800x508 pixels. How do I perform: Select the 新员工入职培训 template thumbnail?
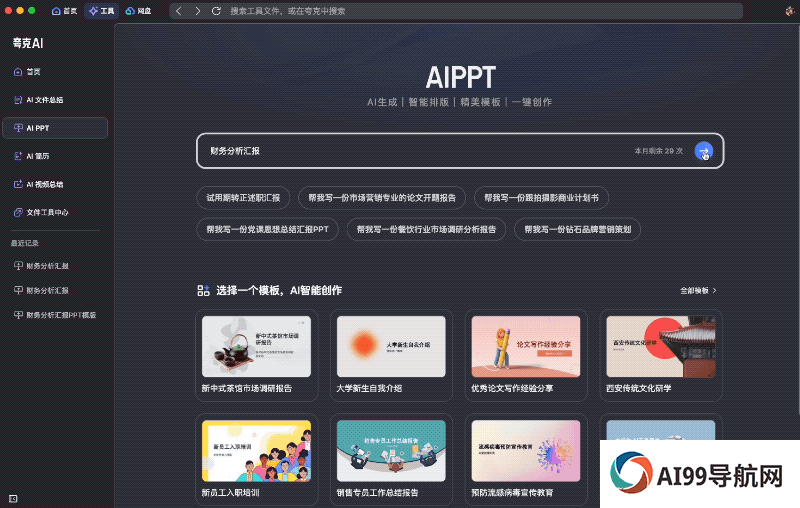coord(256,451)
